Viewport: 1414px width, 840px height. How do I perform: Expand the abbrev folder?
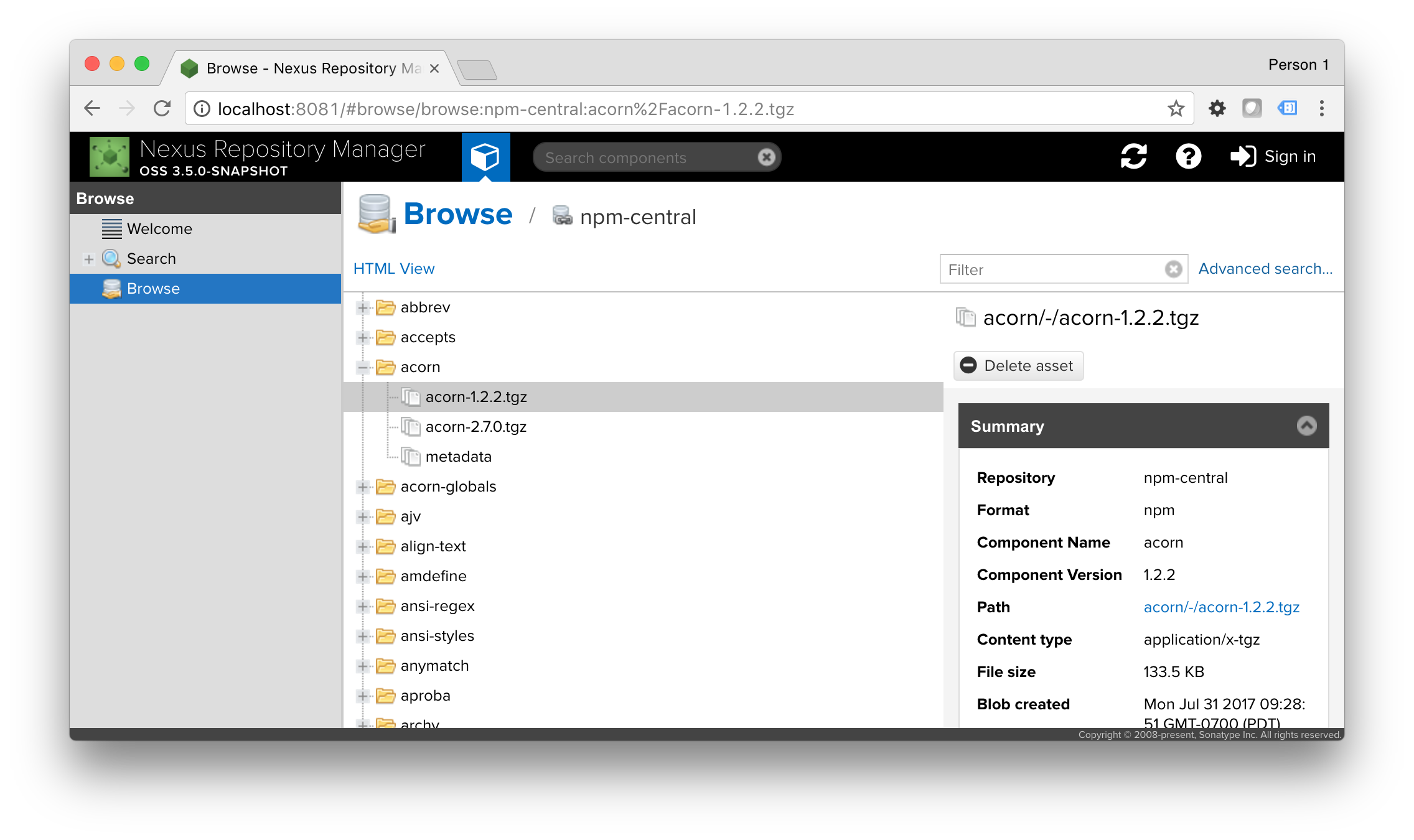363,308
